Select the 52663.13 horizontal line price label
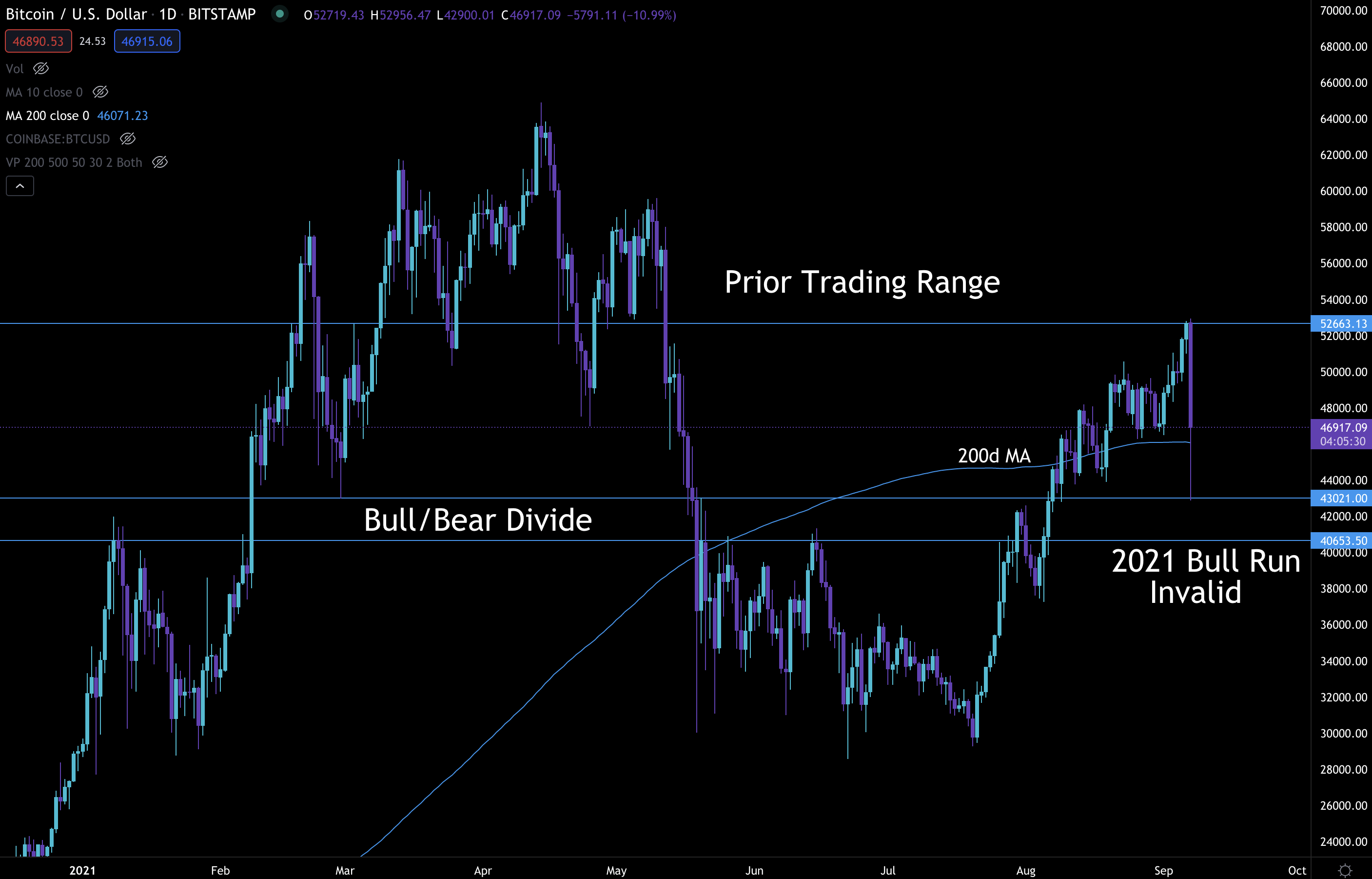1372x879 pixels. (1342, 323)
